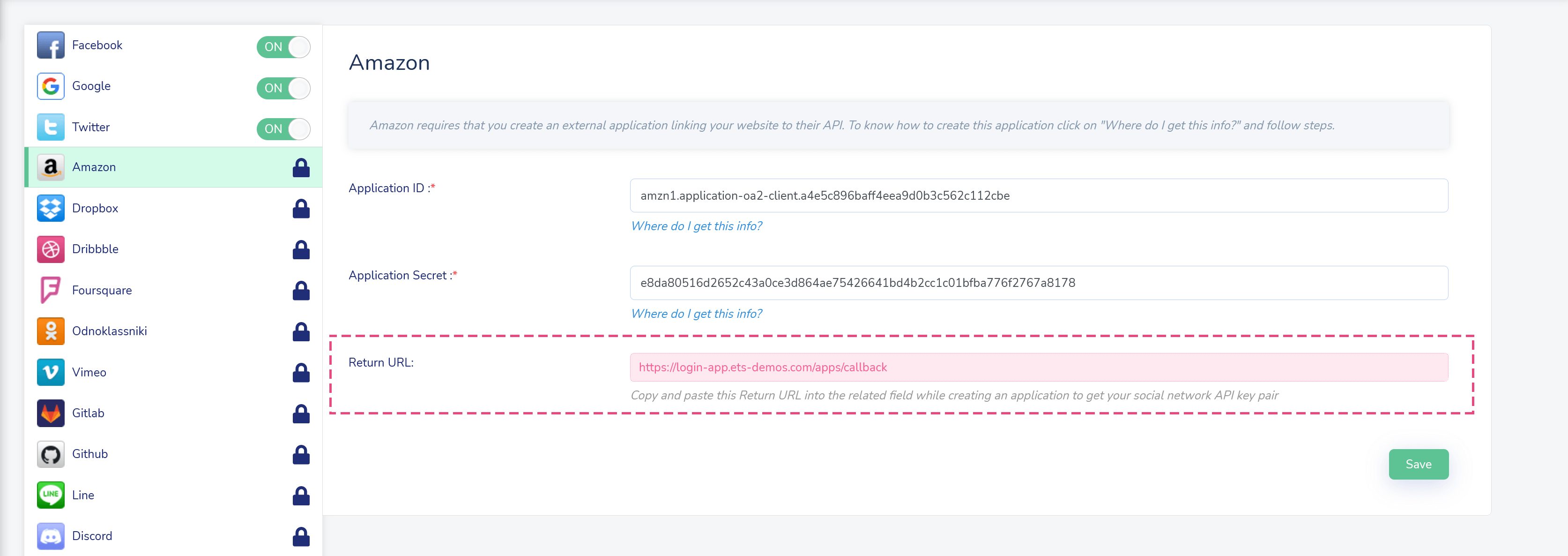Click the Vimeo logo icon
Viewport: 1568px width, 556px height.
click(x=51, y=372)
